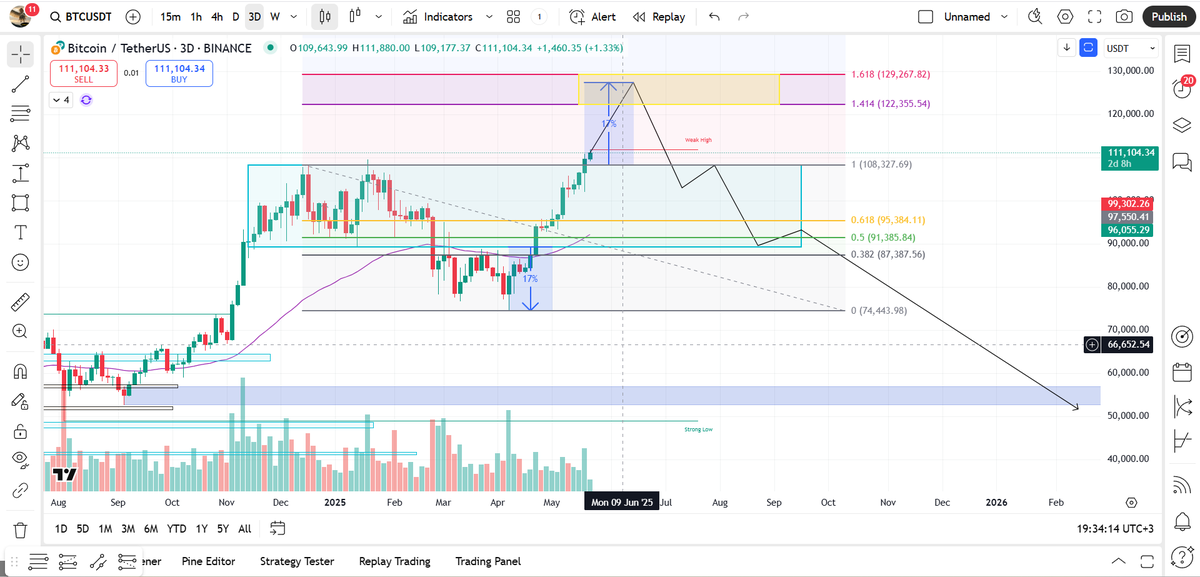Open the object tree layers icon
The image size is (1200, 577).
1181,124
